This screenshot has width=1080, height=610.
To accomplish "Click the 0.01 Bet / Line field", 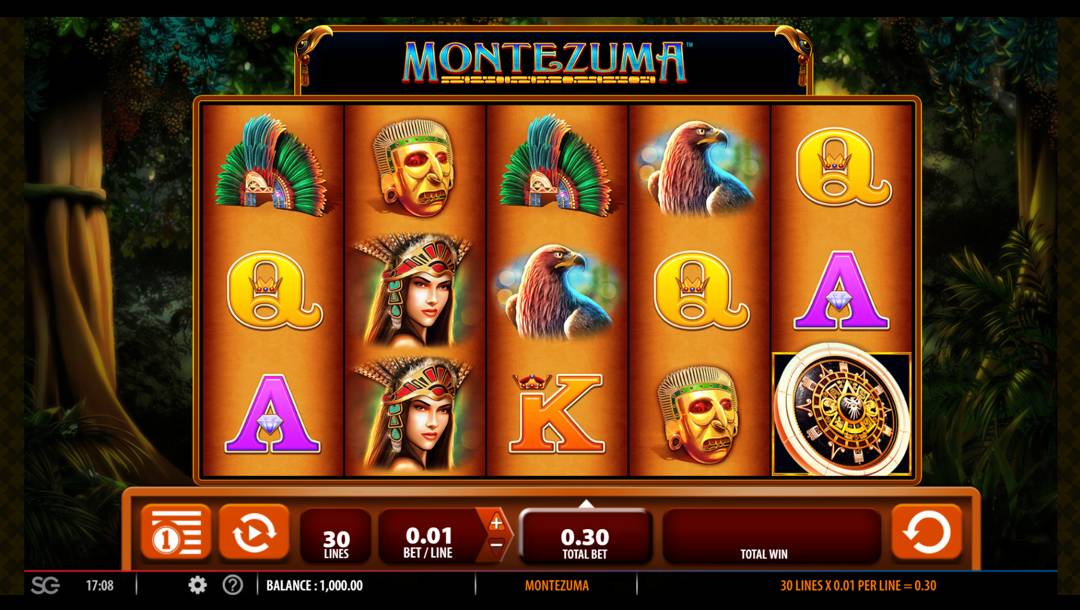I will click(x=428, y=536).
